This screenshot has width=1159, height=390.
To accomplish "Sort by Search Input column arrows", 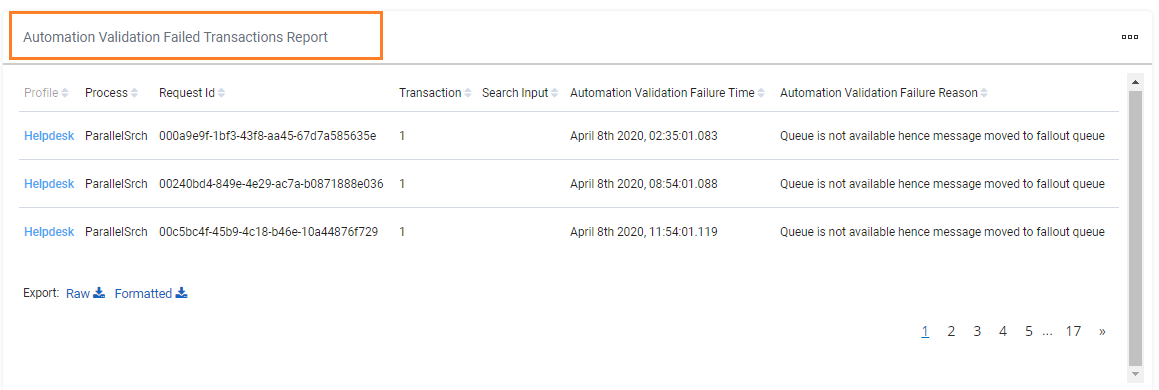I will 555,93.
